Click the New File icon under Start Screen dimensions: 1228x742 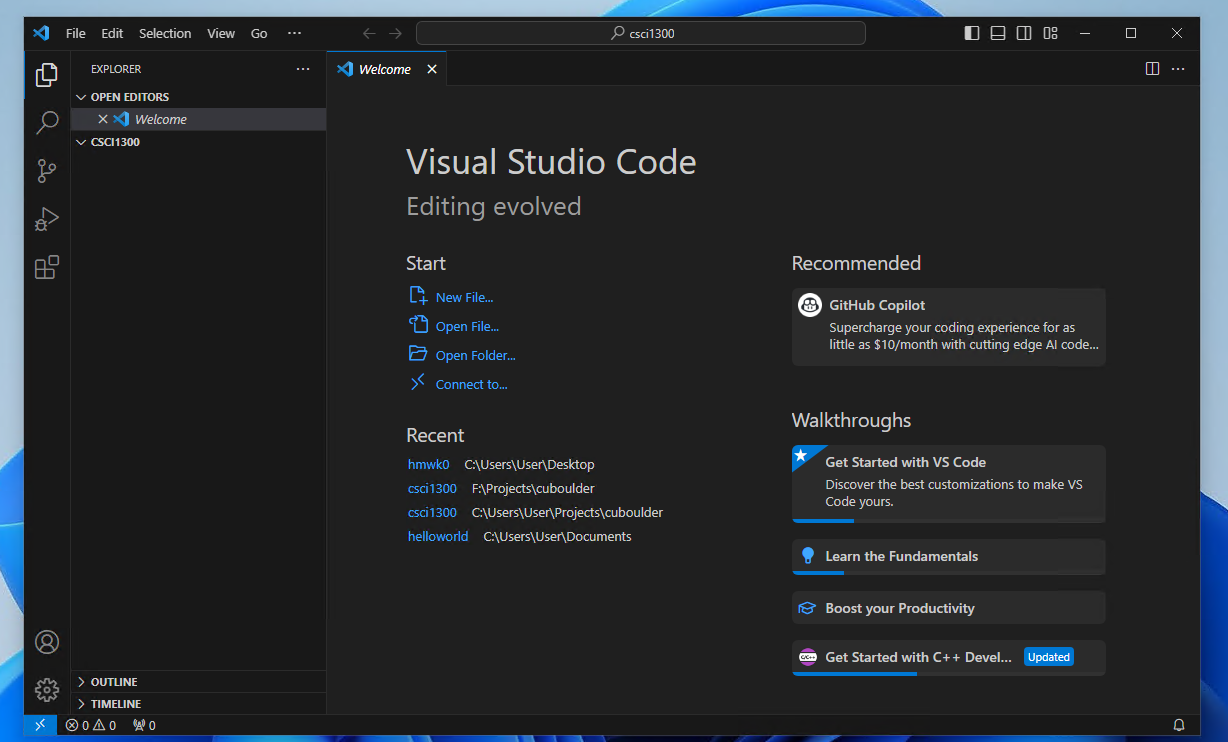[x=419, y=296]
